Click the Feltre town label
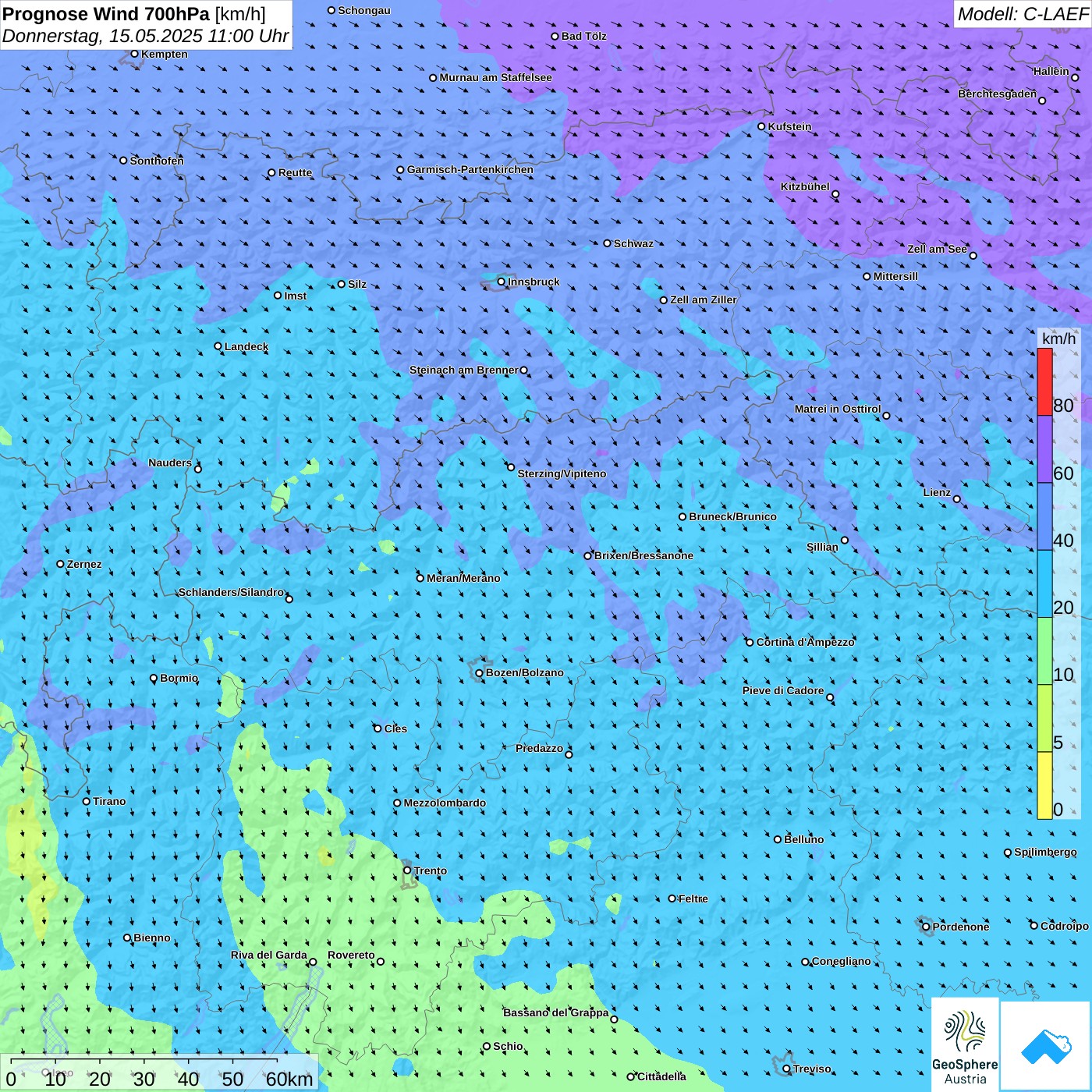Viewport: 1092px width, 1092px height. [693, 899]
